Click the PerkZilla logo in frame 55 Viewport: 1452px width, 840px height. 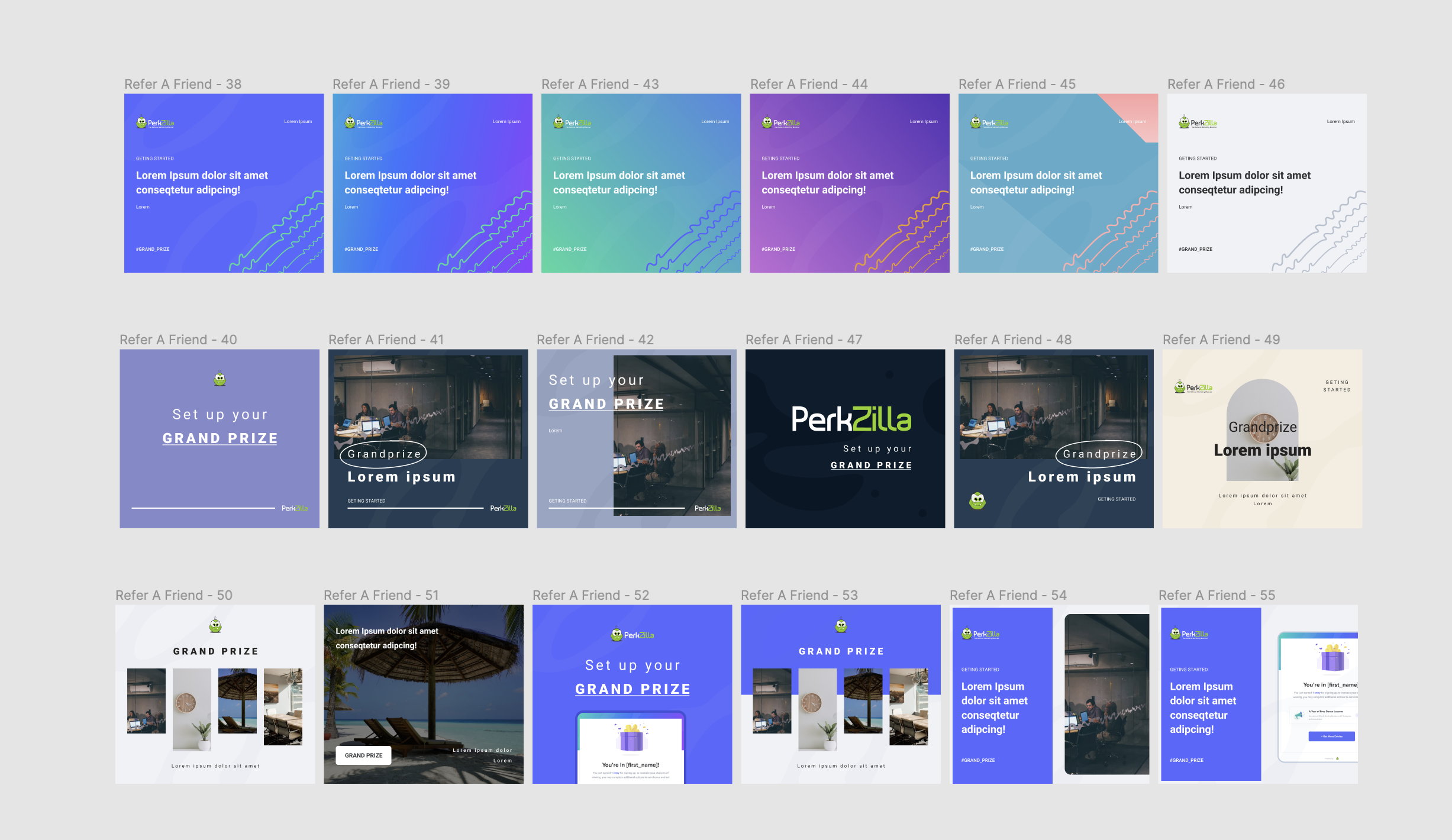(x=1189, y=634)
